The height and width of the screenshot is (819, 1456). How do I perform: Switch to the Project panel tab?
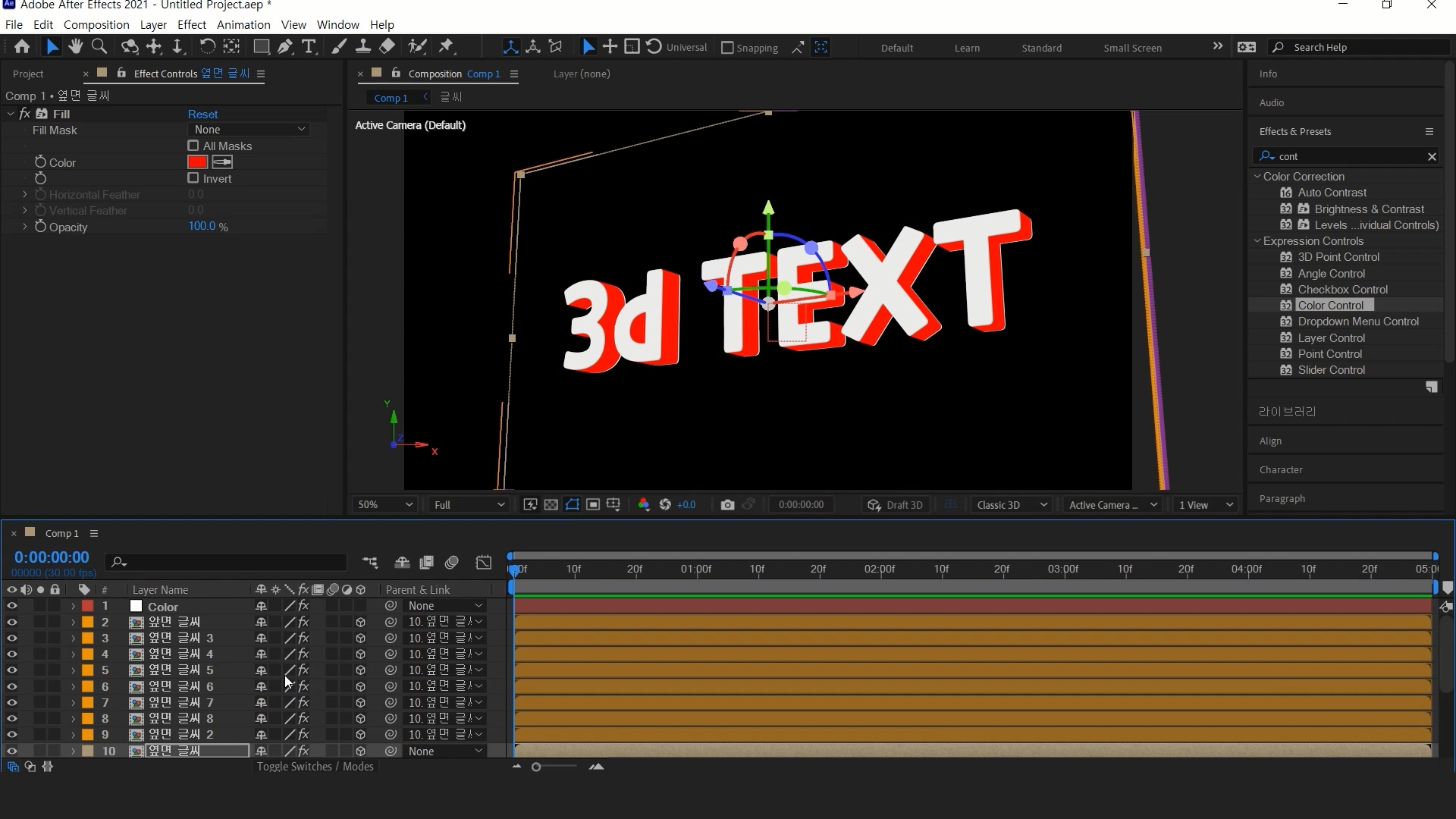pos(28,74)
